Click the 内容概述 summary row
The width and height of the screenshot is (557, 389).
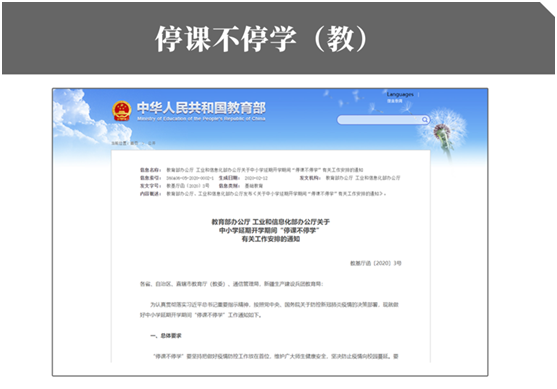(263, 194)
